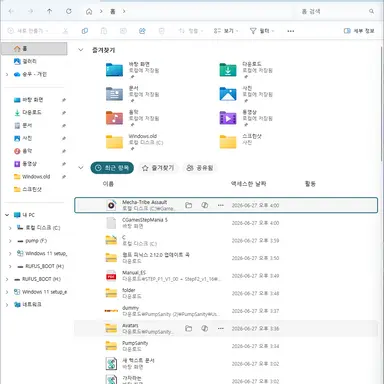This screenshot has height=384, width=384.
Task: Open Videos folder icon in pinned grid
Action: [228, 118]
